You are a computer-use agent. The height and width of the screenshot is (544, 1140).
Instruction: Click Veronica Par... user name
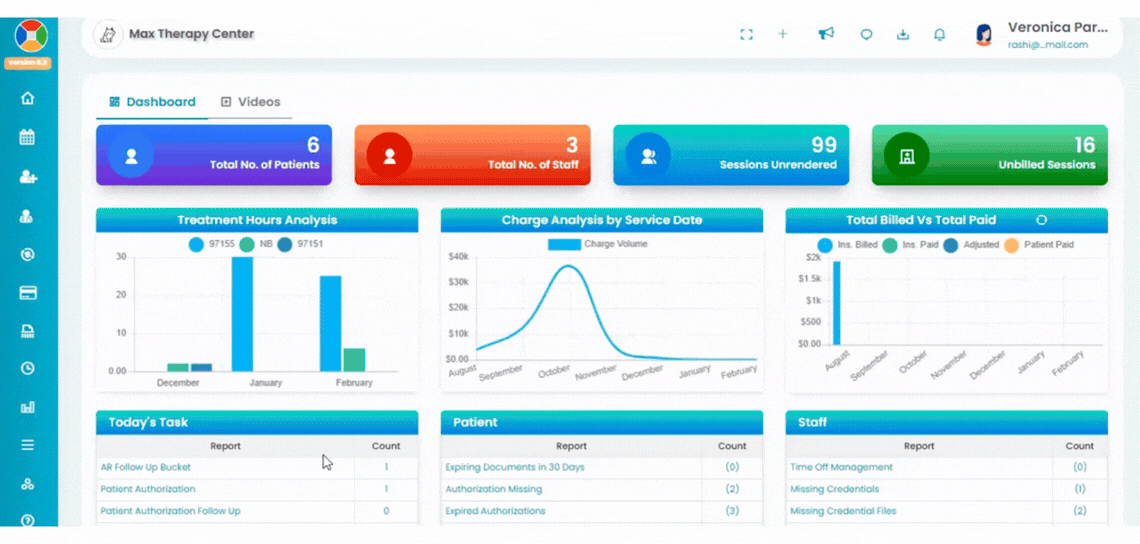1058,28
